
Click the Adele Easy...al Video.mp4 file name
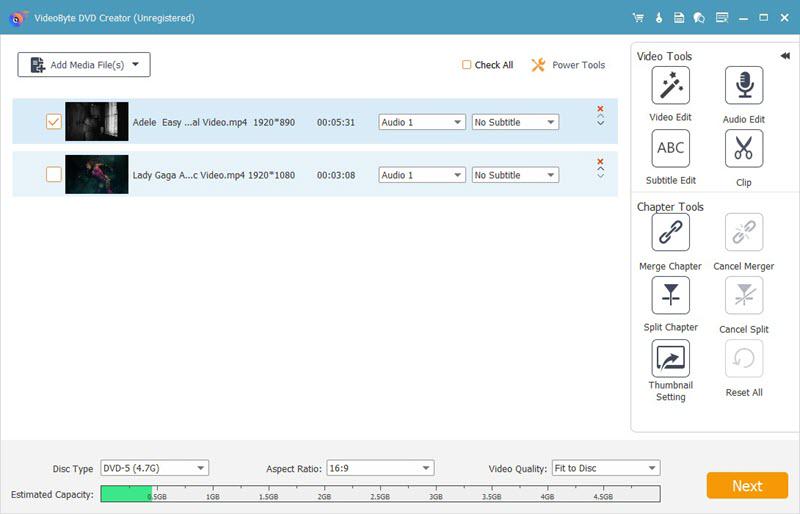pos(190,123)
